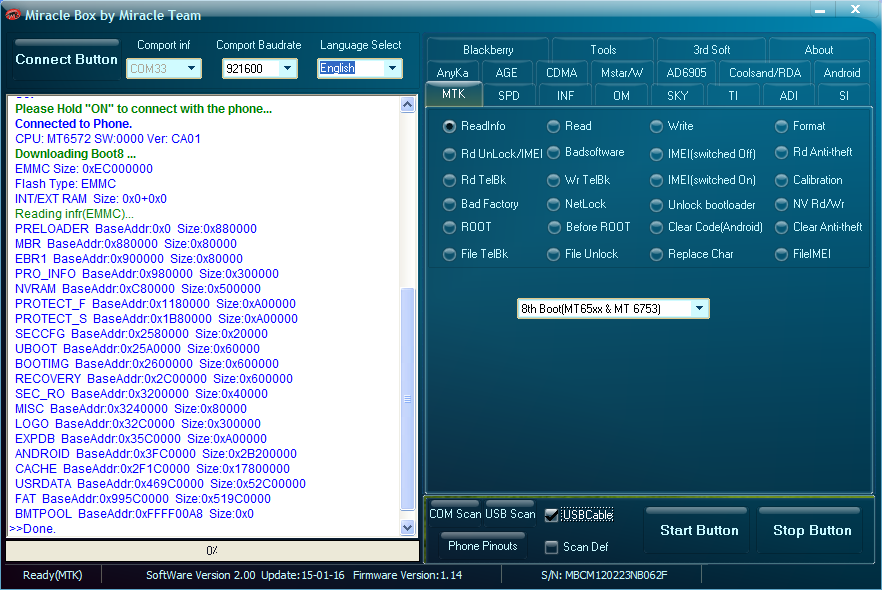Select Clear Code(Android) option
This screenshot has height=590, width=882.
(x=656, y=227)
